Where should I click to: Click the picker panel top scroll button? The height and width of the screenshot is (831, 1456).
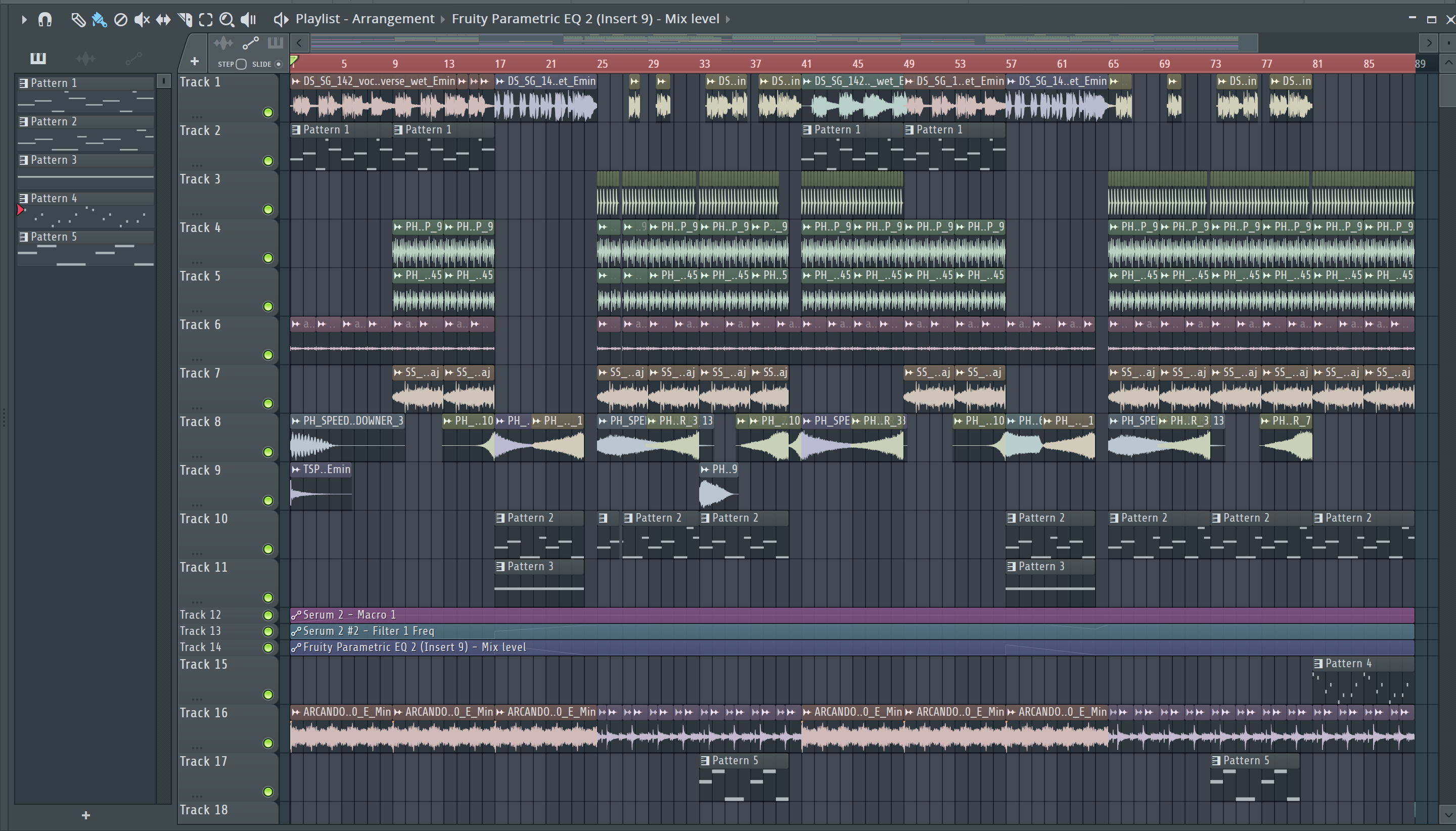pos(164,81)
